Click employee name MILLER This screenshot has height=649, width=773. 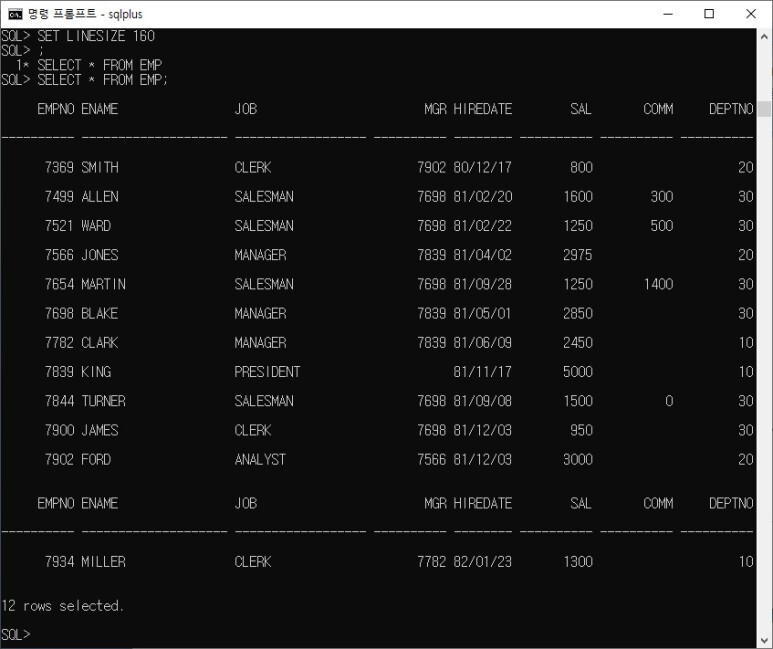pos(104,562)
